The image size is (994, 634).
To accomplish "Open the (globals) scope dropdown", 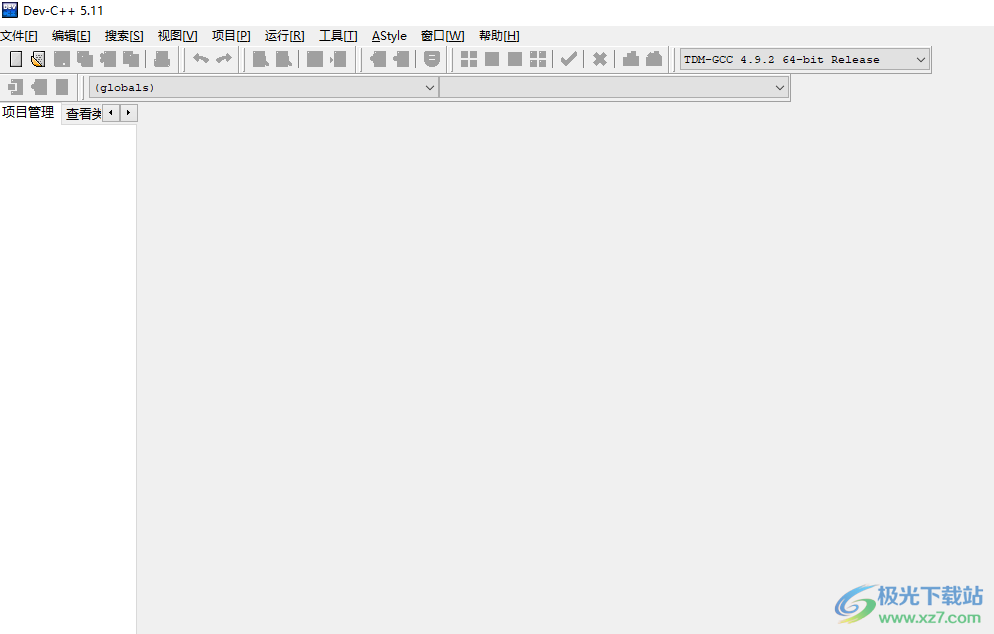I will [x=264, y=87].
